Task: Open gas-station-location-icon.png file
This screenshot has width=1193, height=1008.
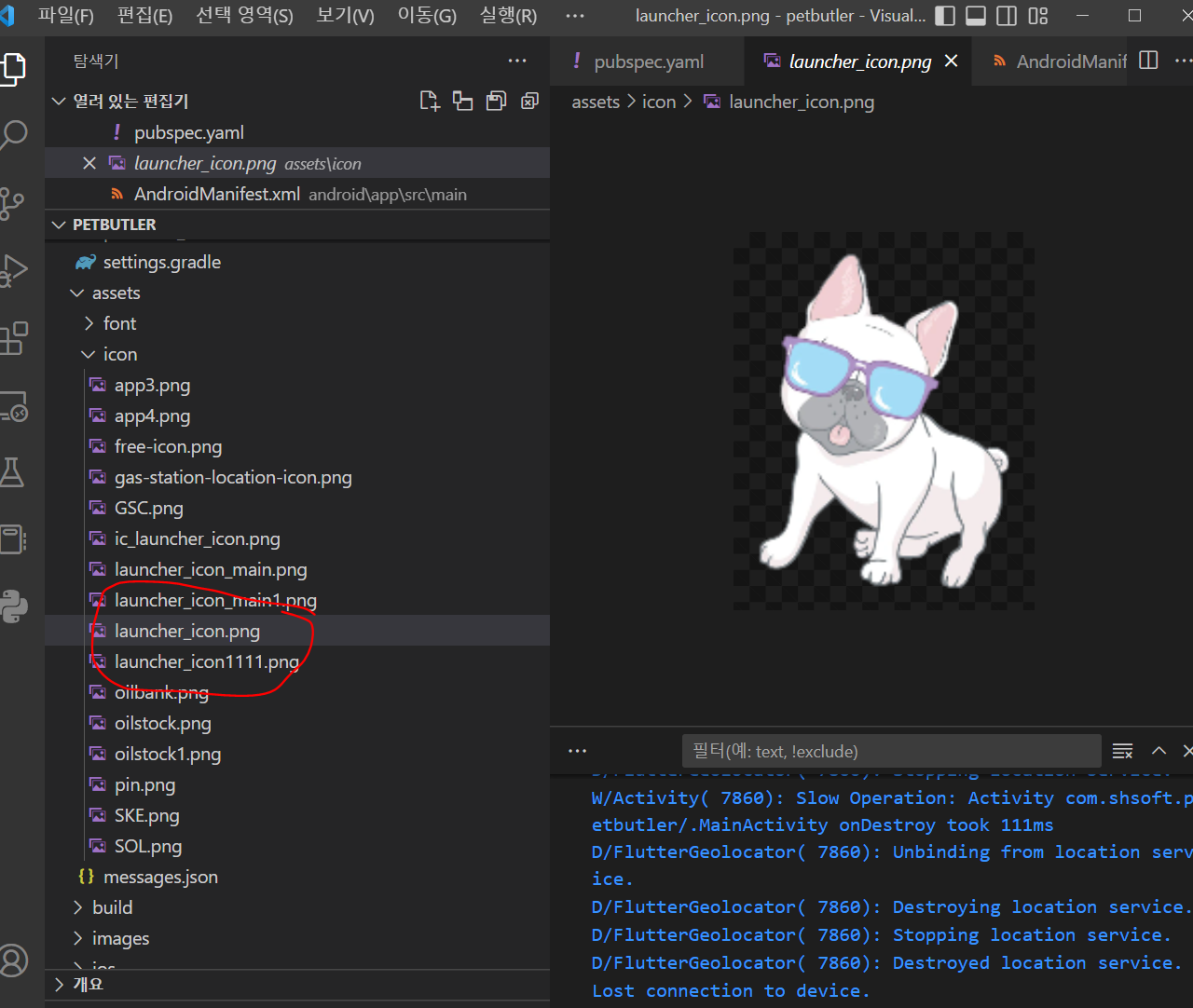Action: tap(297, 477)
